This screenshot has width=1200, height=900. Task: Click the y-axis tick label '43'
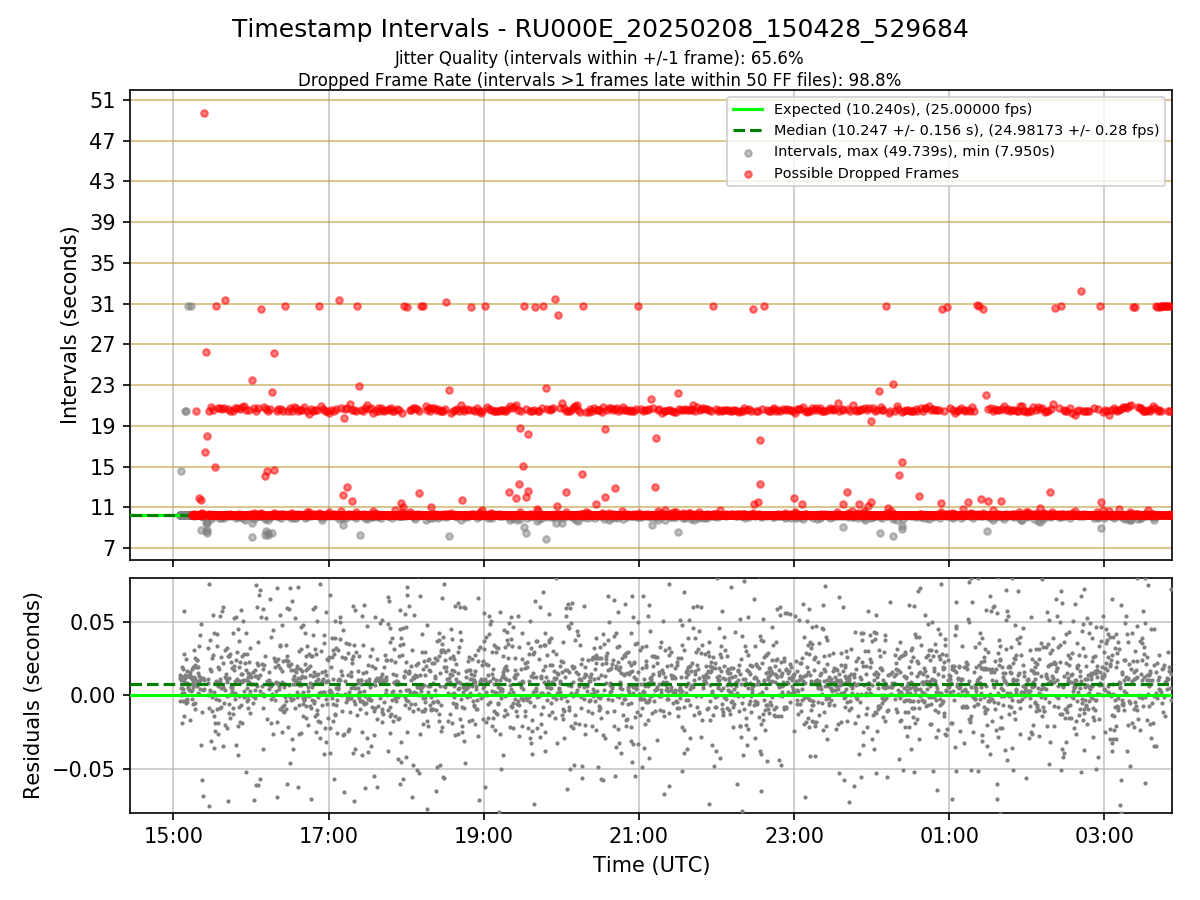pyautogui.click(x=104, y=182)
